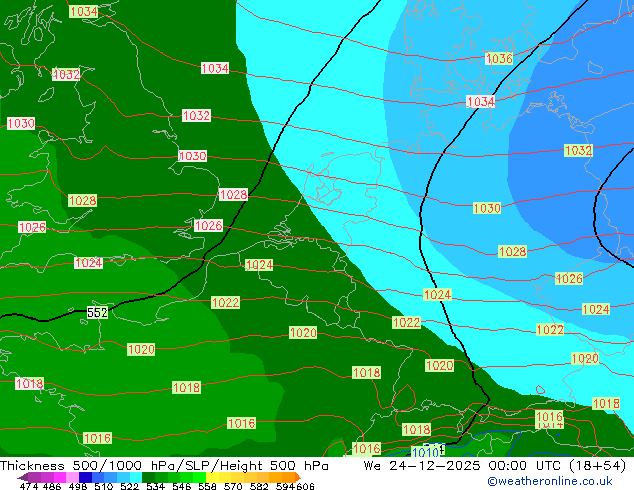Screen dimensions: 634x490
Task: Click the orange arrow at legend's right end
Action: tap(298, 477)
